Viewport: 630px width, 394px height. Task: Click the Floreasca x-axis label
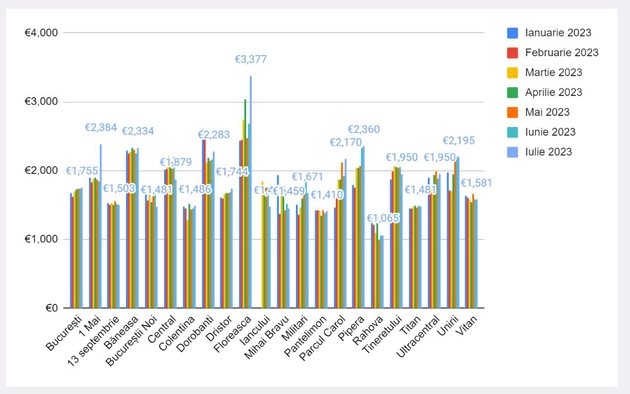pyautogui.click(x=232, y=334)
